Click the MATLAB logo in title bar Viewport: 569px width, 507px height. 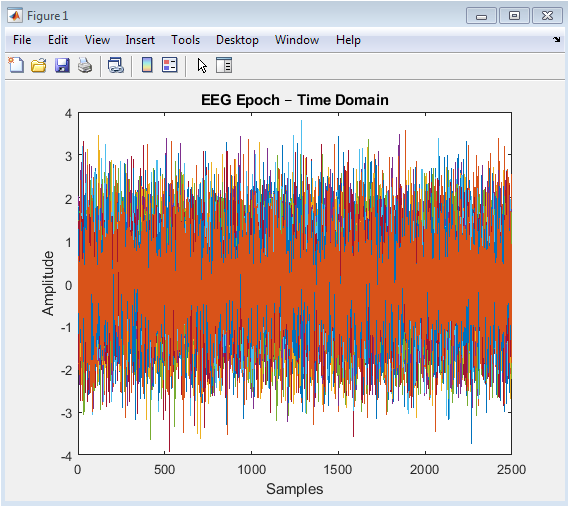[15, 16]
